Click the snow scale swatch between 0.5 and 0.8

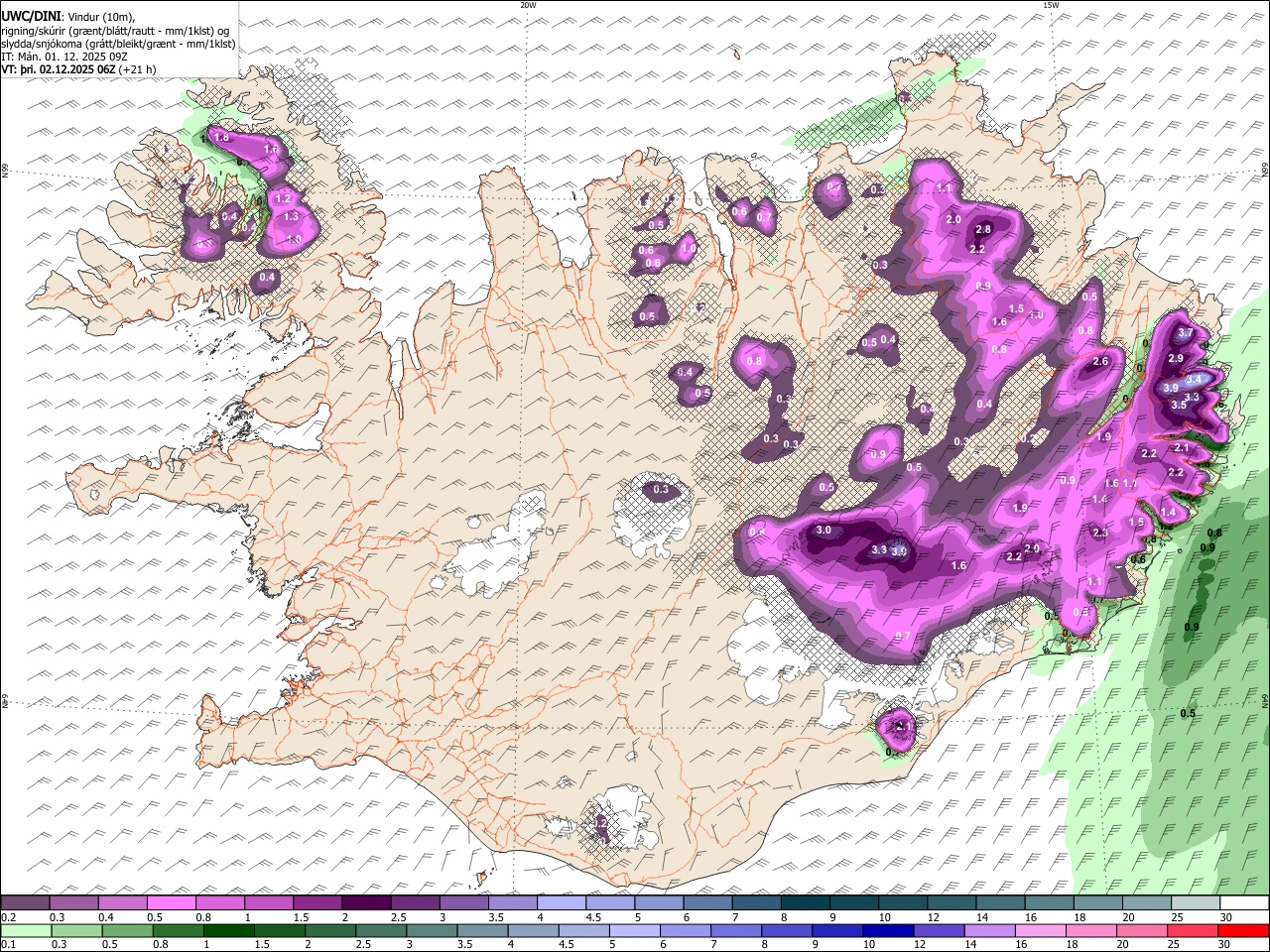coord(171,903)
